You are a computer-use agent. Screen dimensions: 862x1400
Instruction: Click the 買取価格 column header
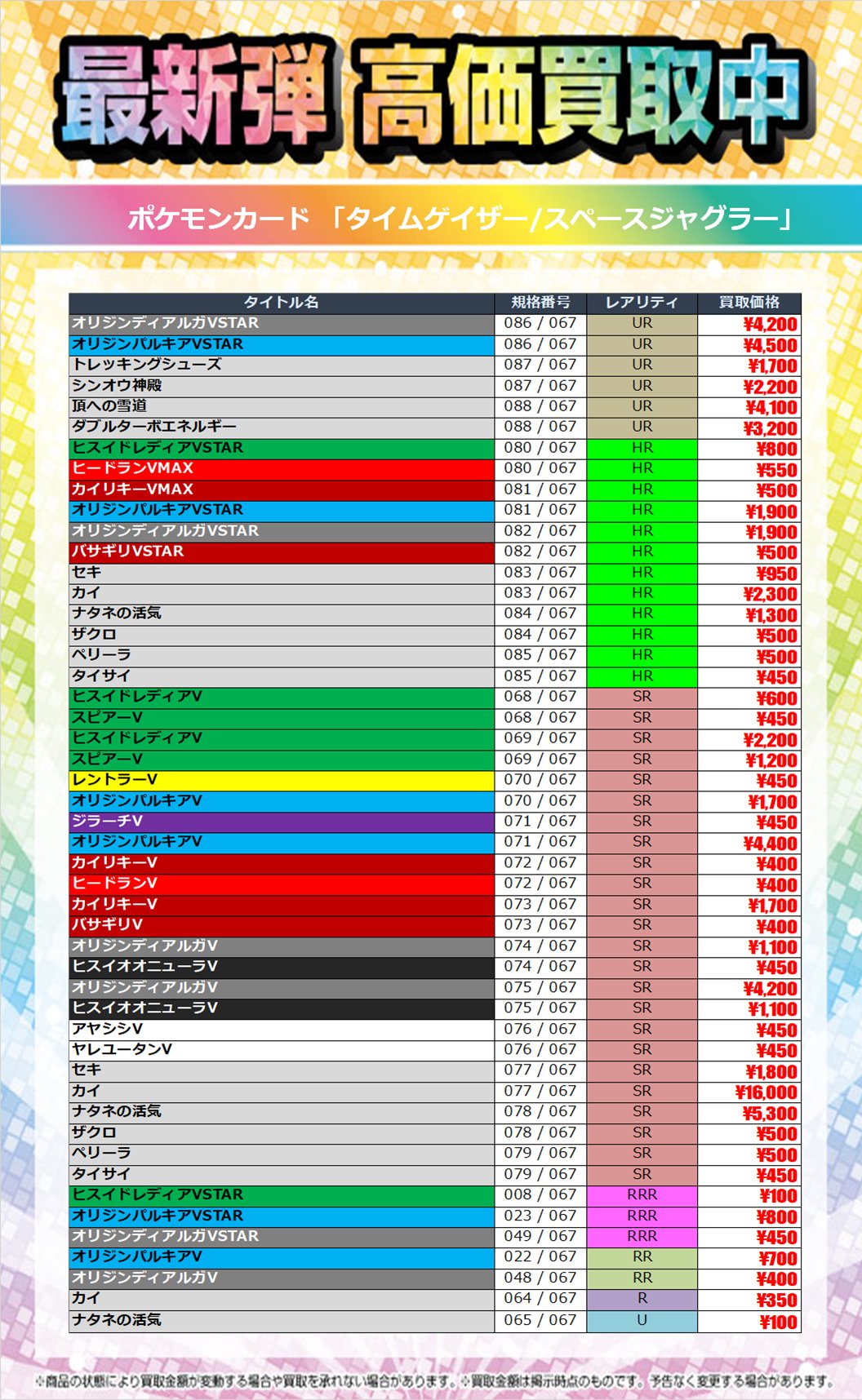749,303
